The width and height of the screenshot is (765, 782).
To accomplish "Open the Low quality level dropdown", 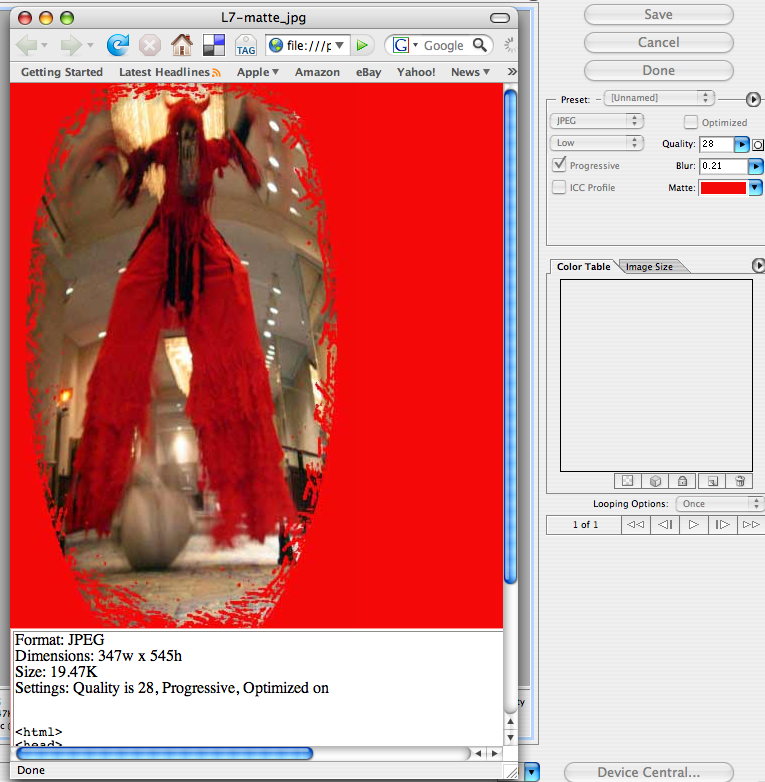I will coord(597,143).
